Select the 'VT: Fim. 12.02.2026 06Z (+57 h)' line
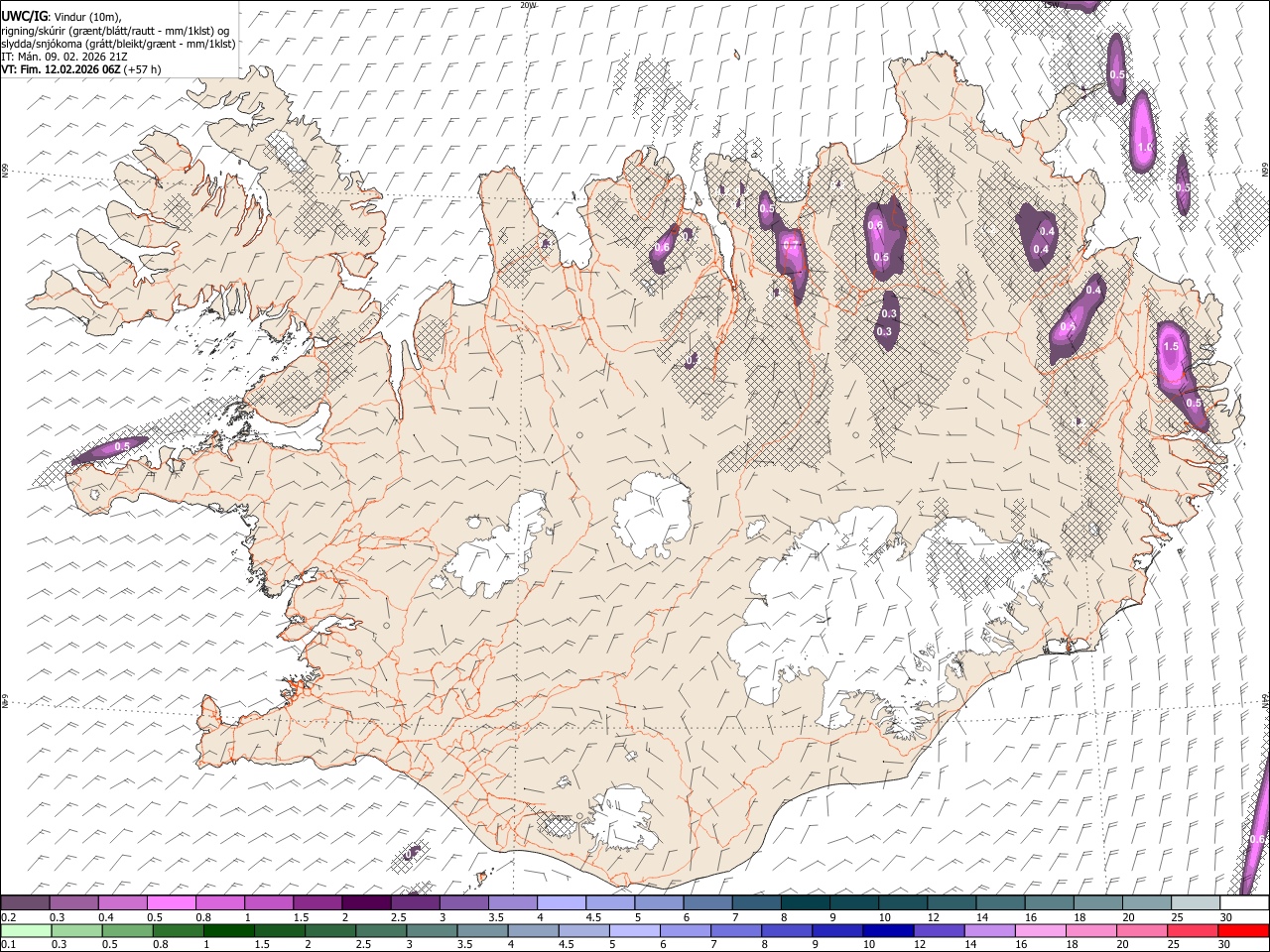 coord(81,69)
